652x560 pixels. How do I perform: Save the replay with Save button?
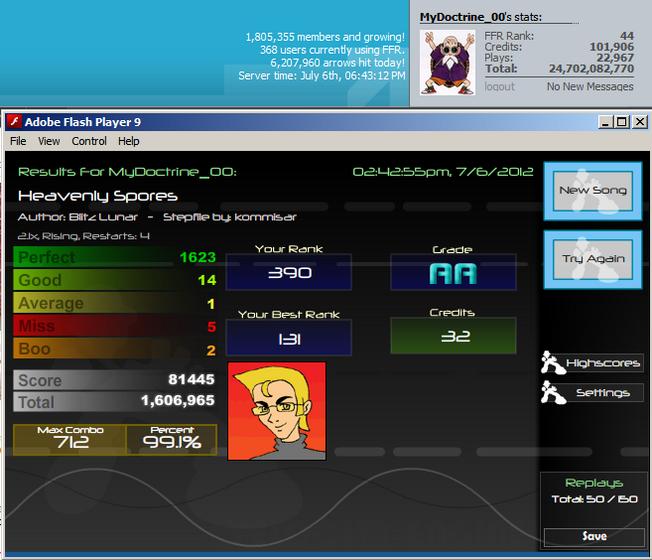pos(594,537)
